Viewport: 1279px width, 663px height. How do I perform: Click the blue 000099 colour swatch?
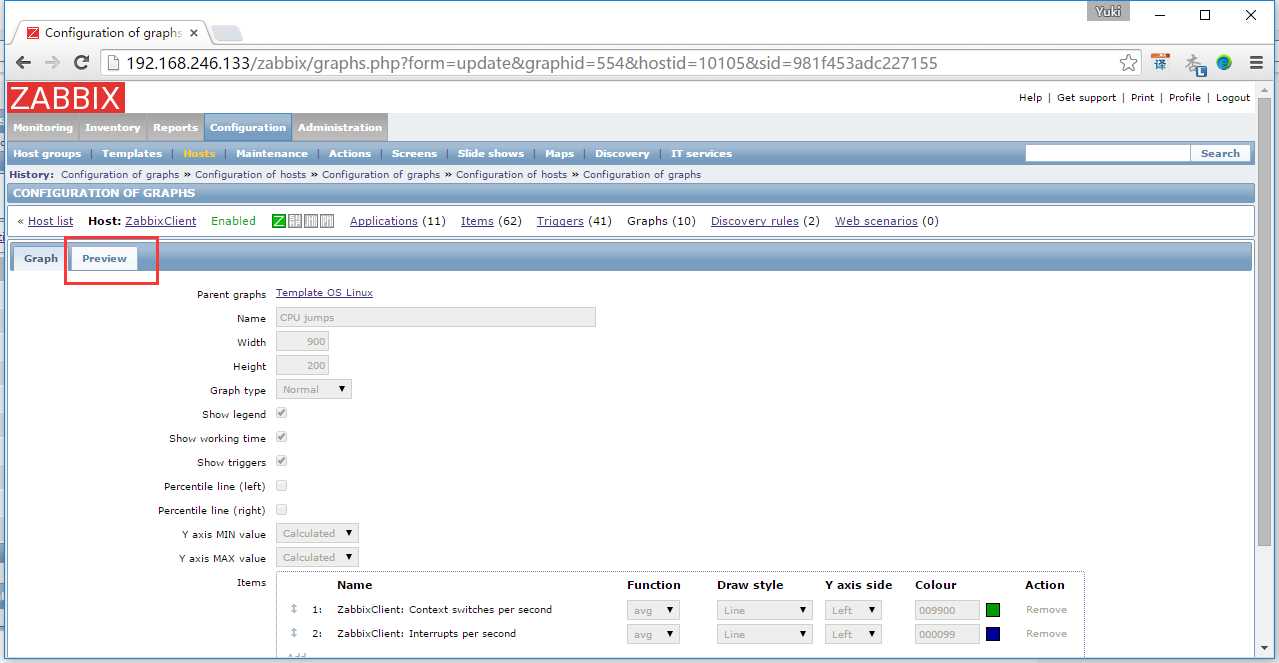point(993,634)
